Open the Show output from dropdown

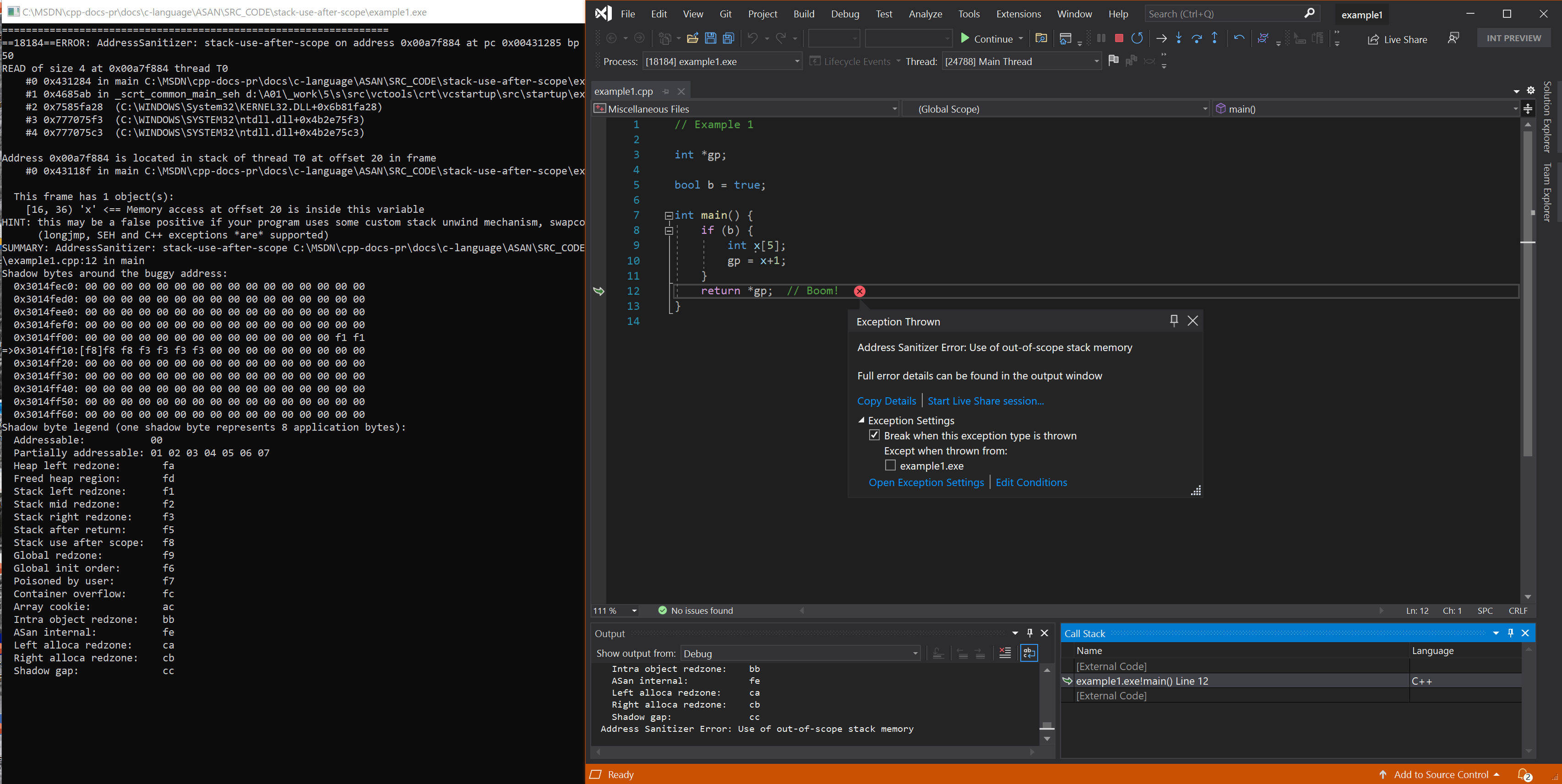913,652
